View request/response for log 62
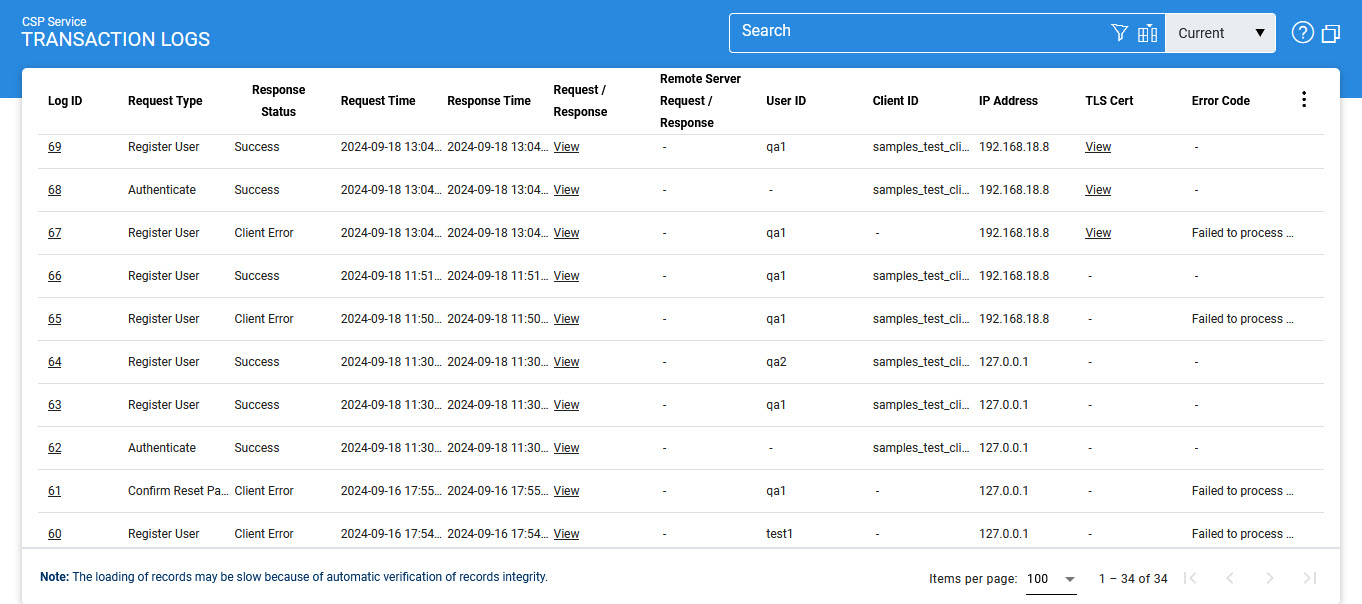Viewport: 1362px width, 604px height. pyautogui.click(x=566, y=448)
